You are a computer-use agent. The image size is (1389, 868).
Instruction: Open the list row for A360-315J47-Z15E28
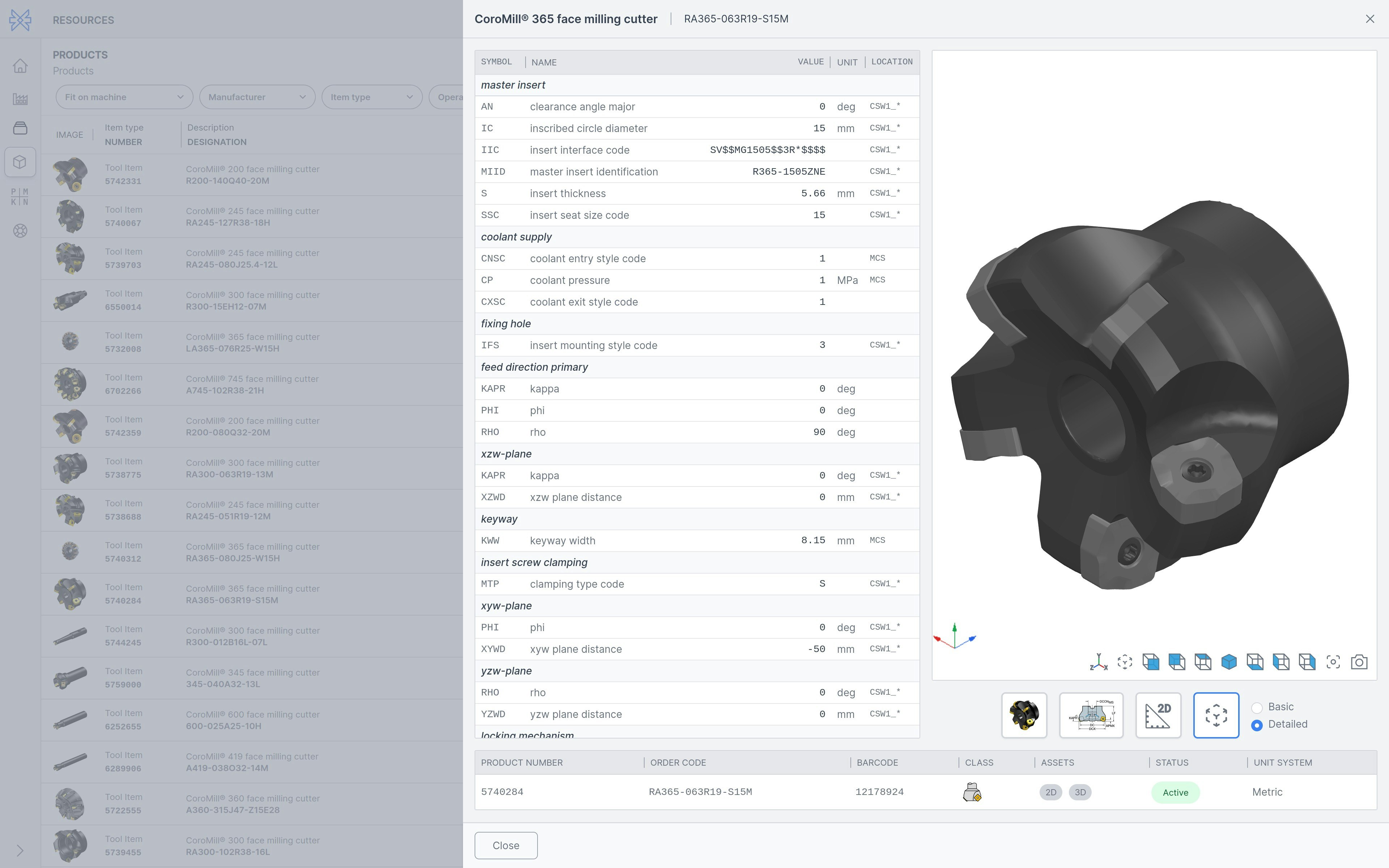252,804
